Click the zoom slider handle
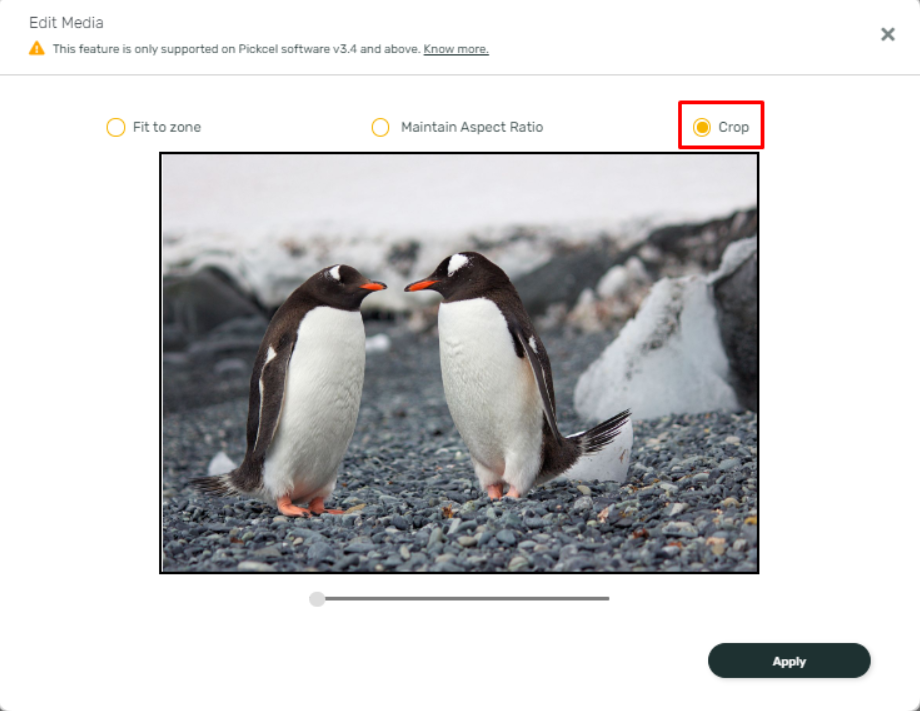Image resolution: width=920 pixels, height=711 pixels. (x=317, y=599)
